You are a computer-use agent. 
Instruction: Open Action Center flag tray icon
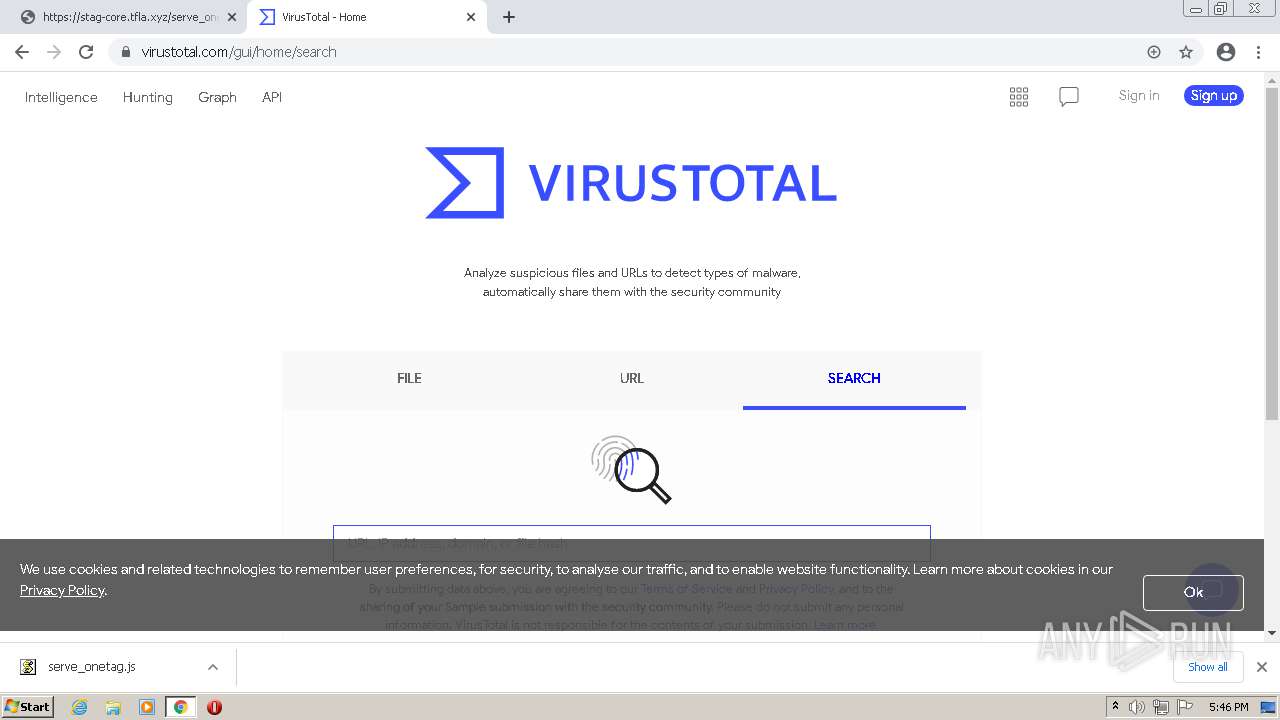(x=1183, y=707)
